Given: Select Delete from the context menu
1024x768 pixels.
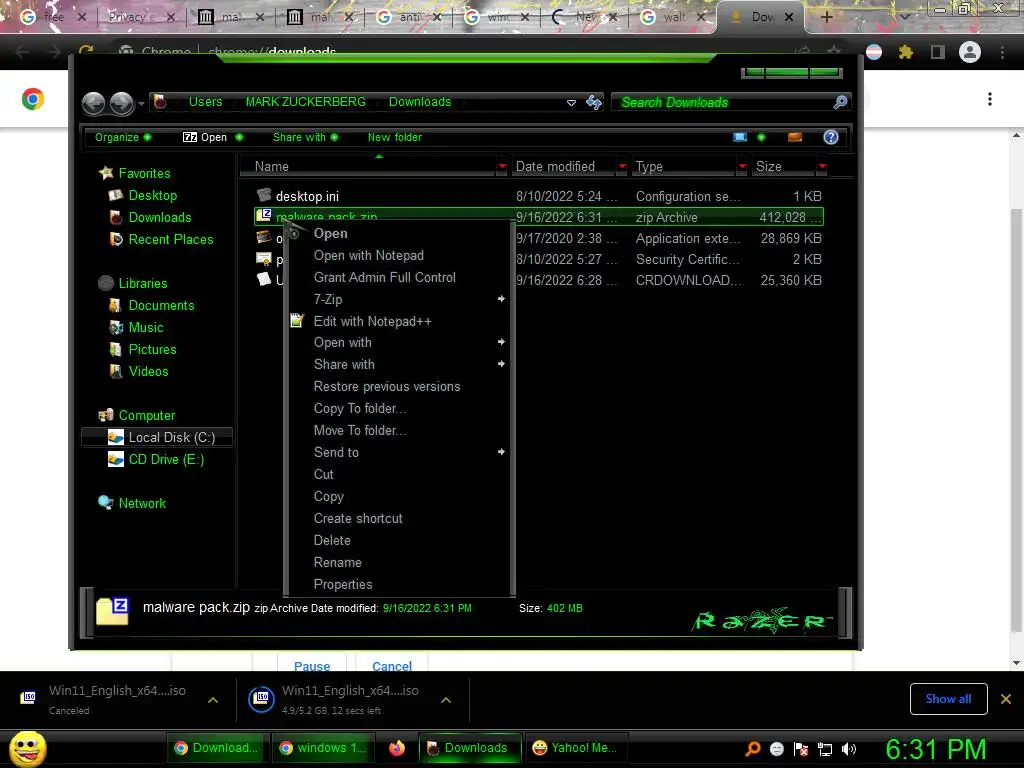Looking at the screenshot, I should [332, 540].
